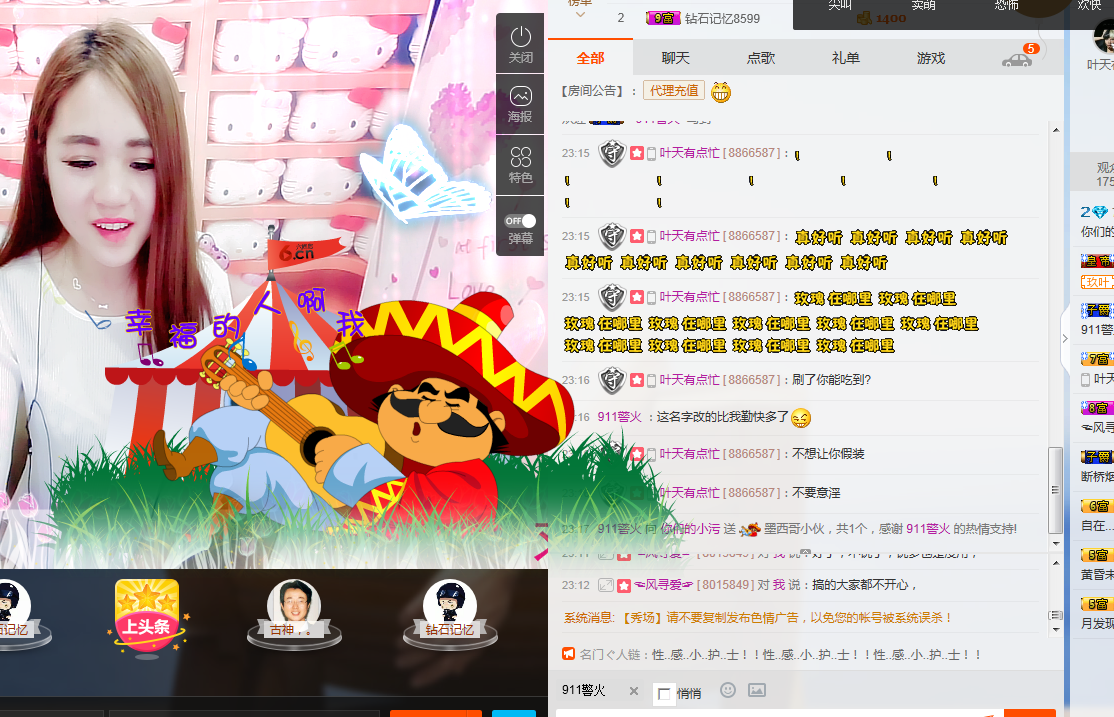Click the 9富 rank badge
The image size is (1114, 717).
(663, 18)
